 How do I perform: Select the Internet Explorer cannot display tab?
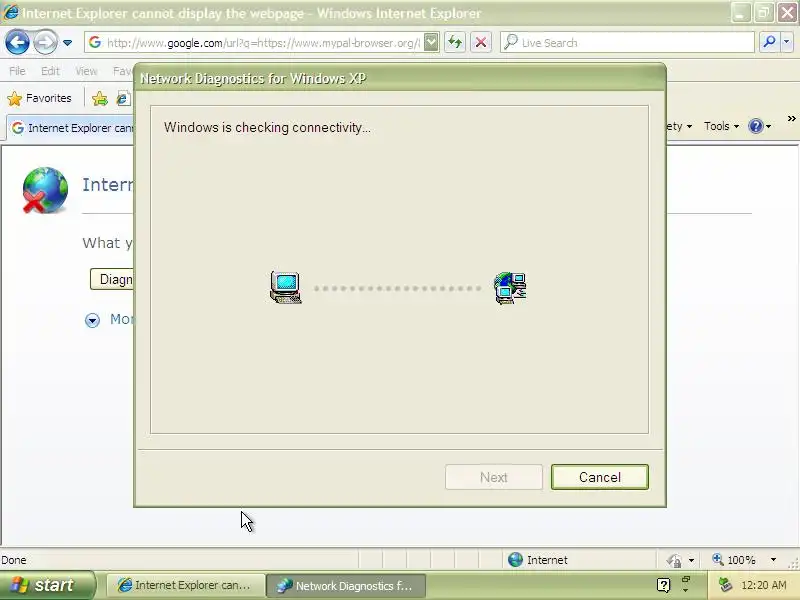(x=71, y=128)
